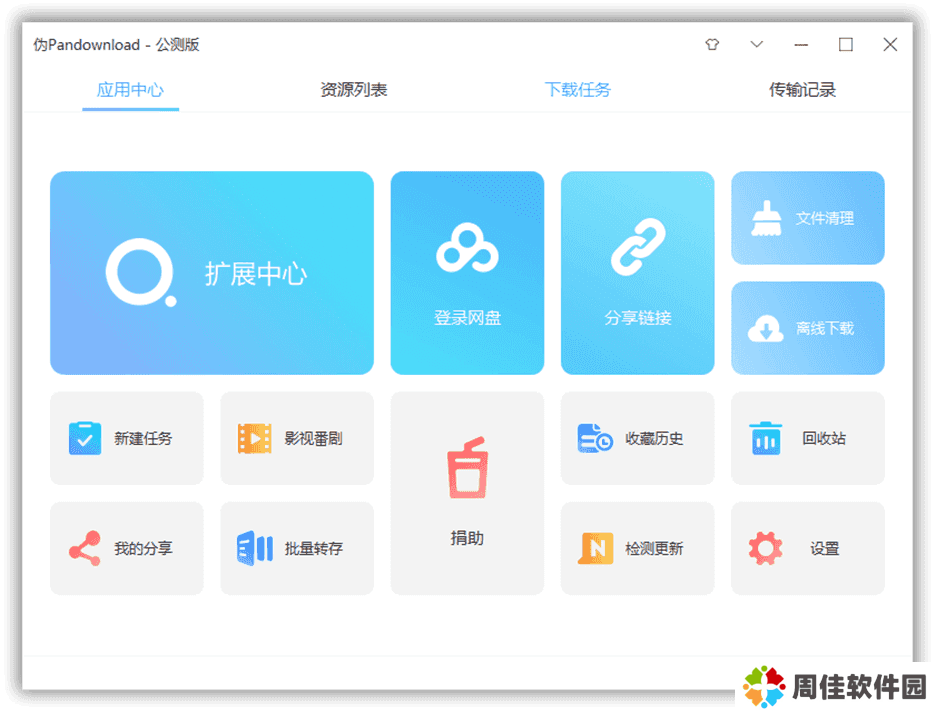Screen dimensions: 935x712
Task: Close the 伪Pandownload window
Action: [890, 45]
